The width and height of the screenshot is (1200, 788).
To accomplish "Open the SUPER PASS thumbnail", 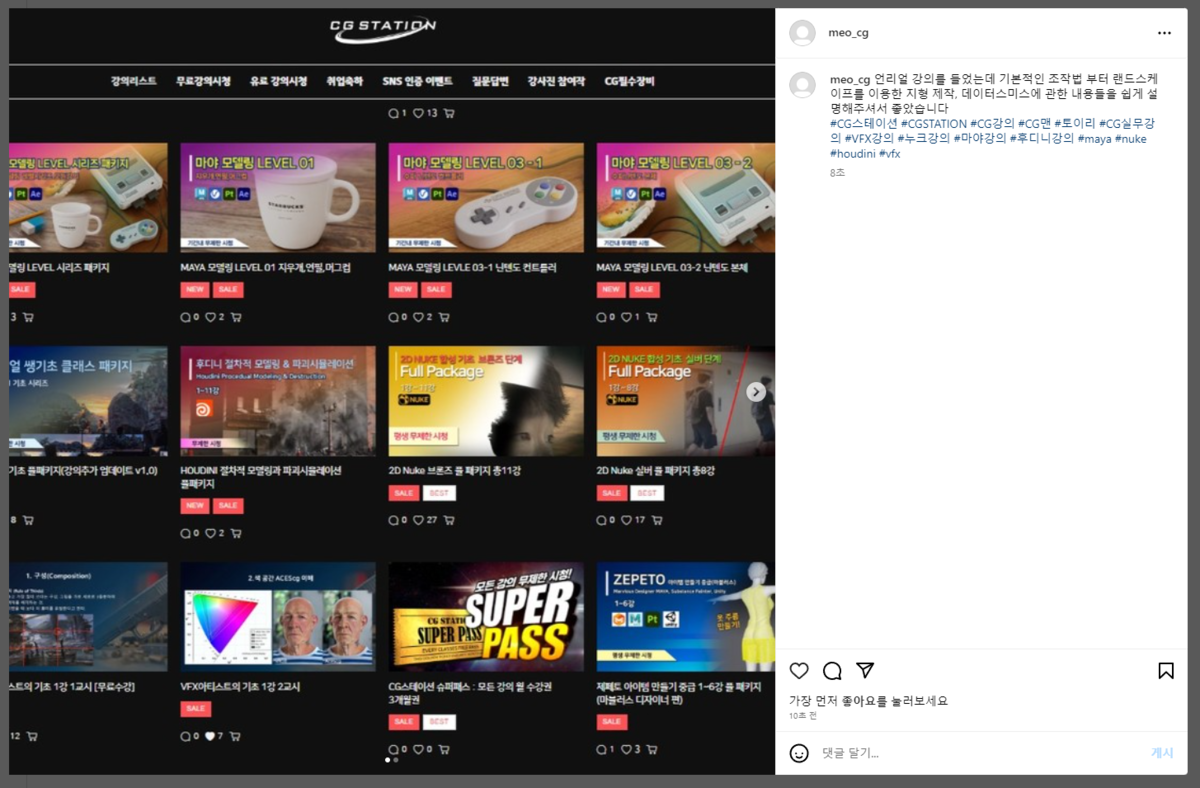I will point(486,616).
